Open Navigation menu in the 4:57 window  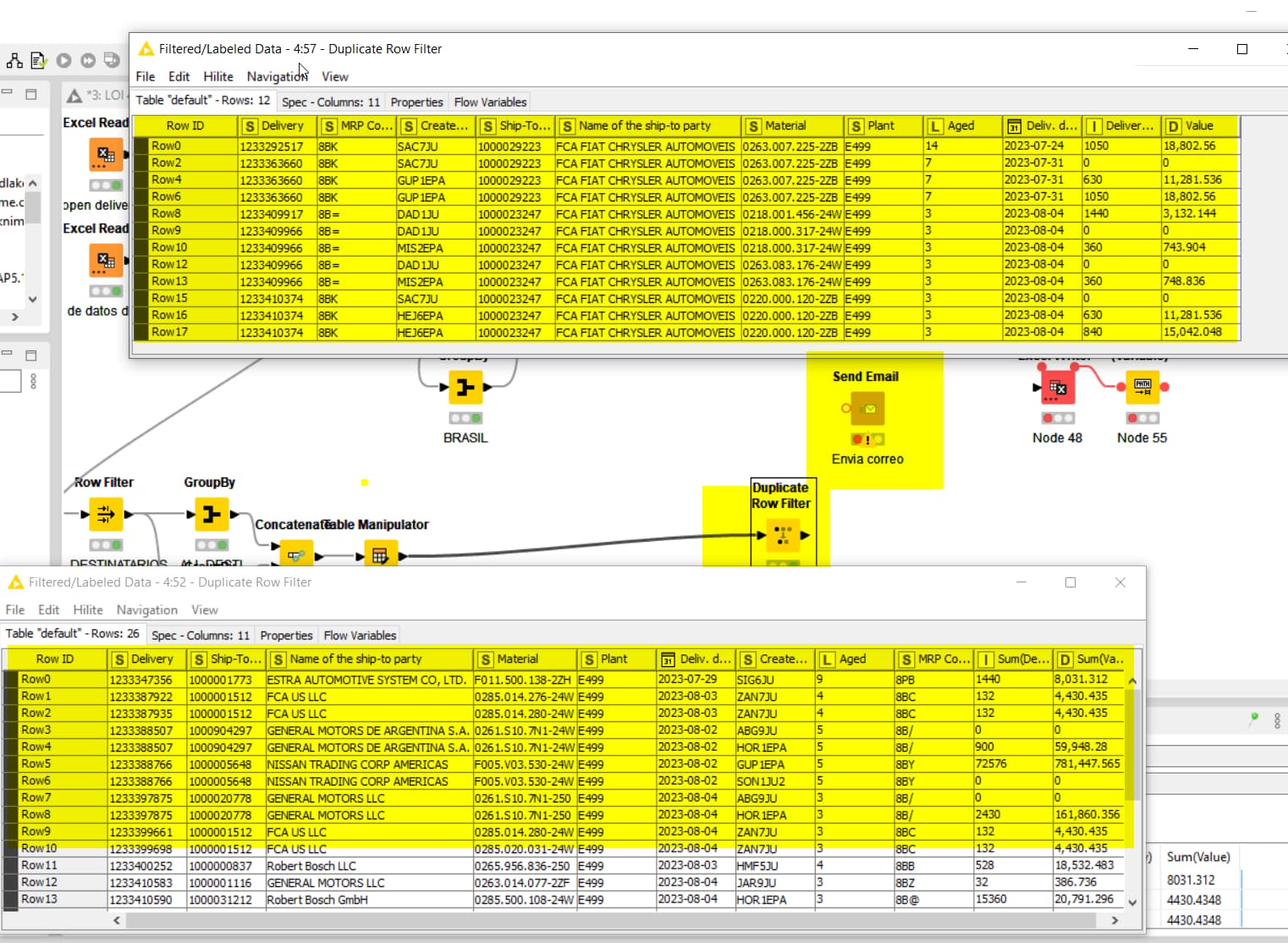[277, 76]
